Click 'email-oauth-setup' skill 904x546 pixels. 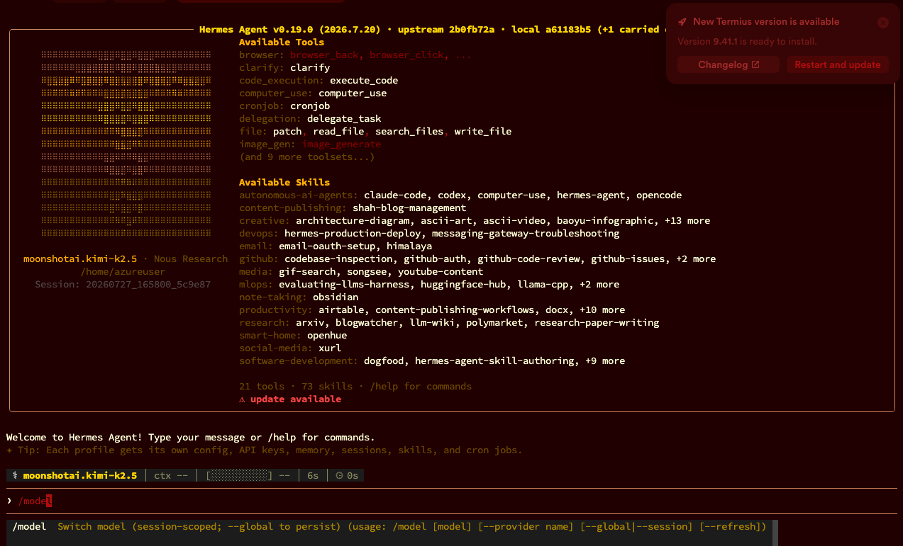[x=327, y=246]
